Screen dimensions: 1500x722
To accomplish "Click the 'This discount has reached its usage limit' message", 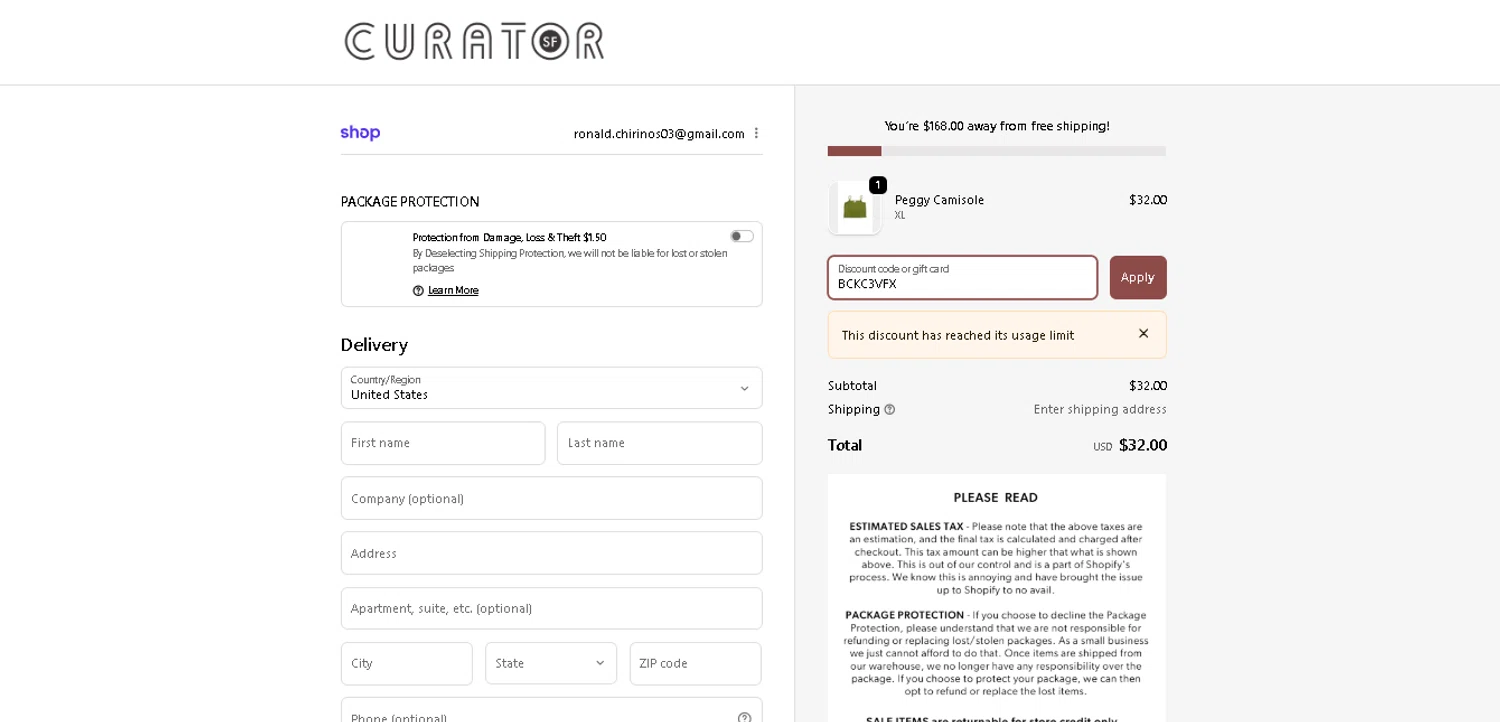I will (958, 335).
